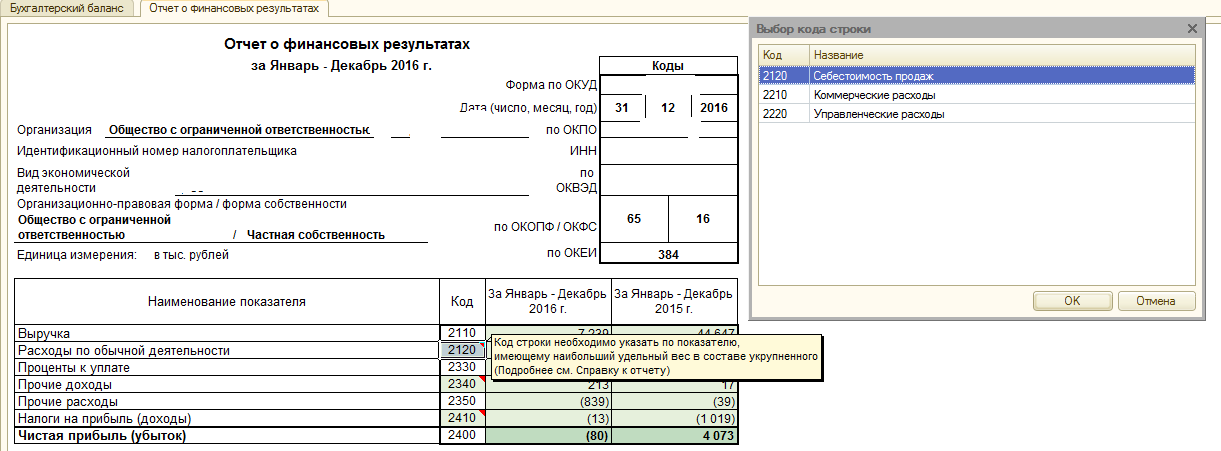Click code cell 2340 for Прочие доходы
This screenshot has height=451, width=1221.
pyautogui.click(x=462, y=384)
